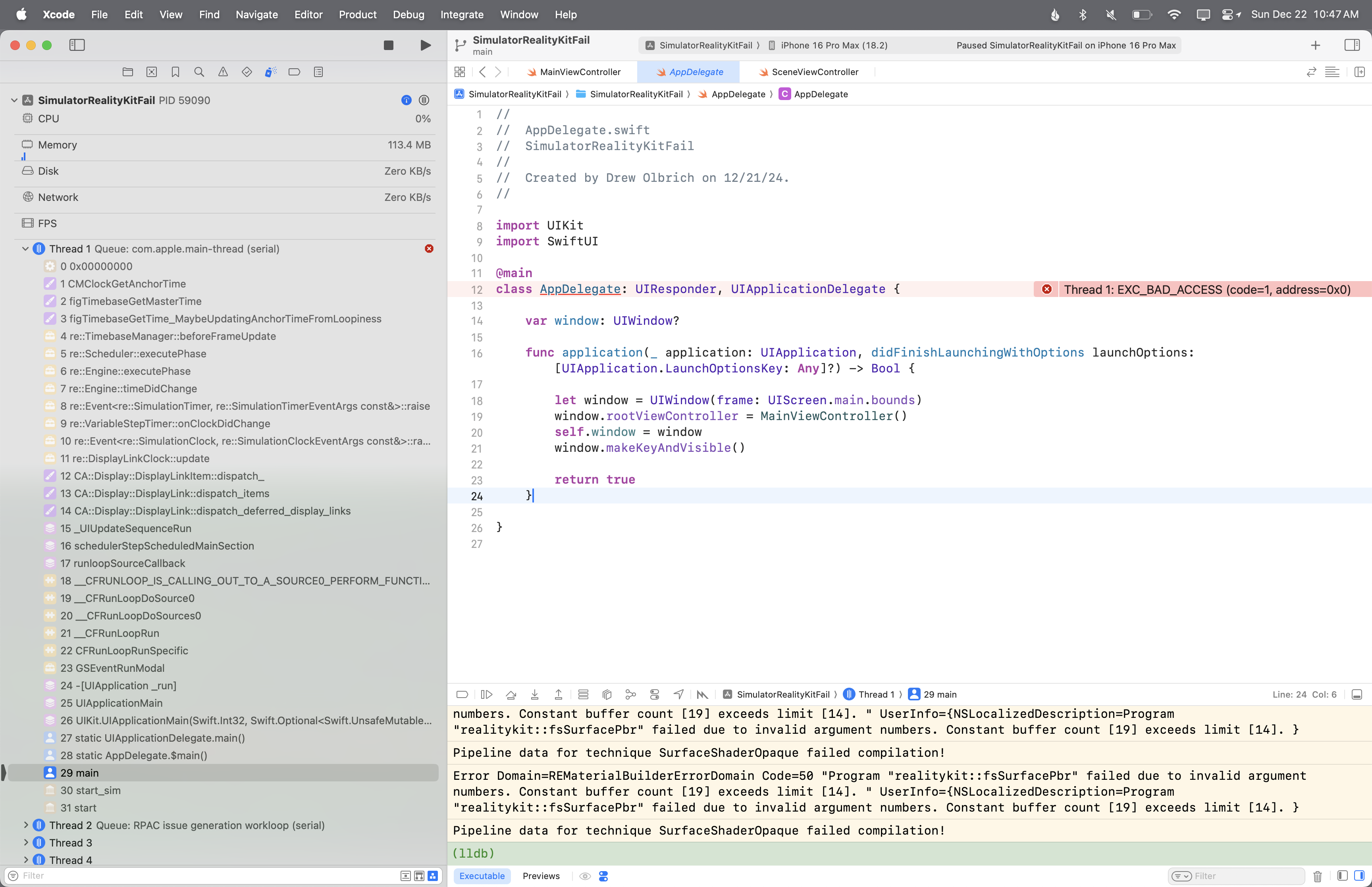Open the Bookmark navigator
The width and height of the screenshot is (1372, 887).
pos(175,72)
